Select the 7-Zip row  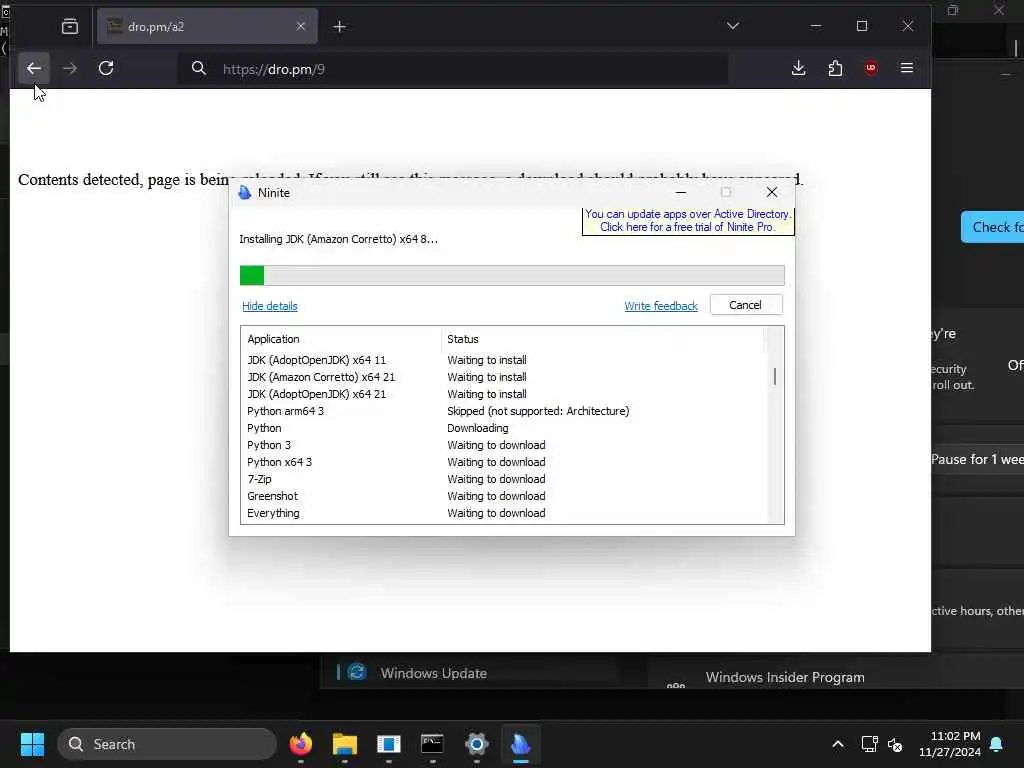[502, 479]
